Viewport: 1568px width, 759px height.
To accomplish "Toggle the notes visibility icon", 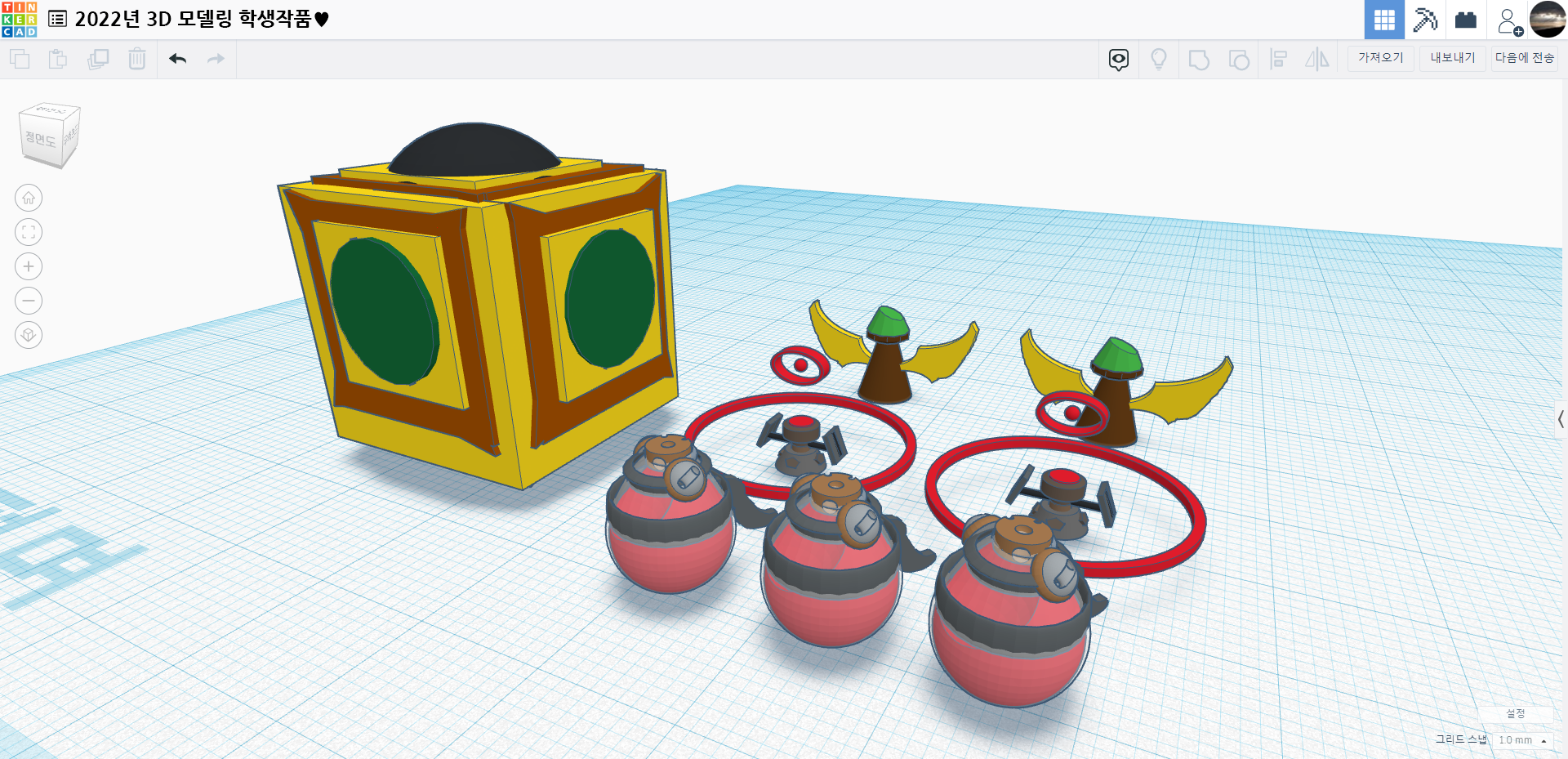I will [1119, 60].
